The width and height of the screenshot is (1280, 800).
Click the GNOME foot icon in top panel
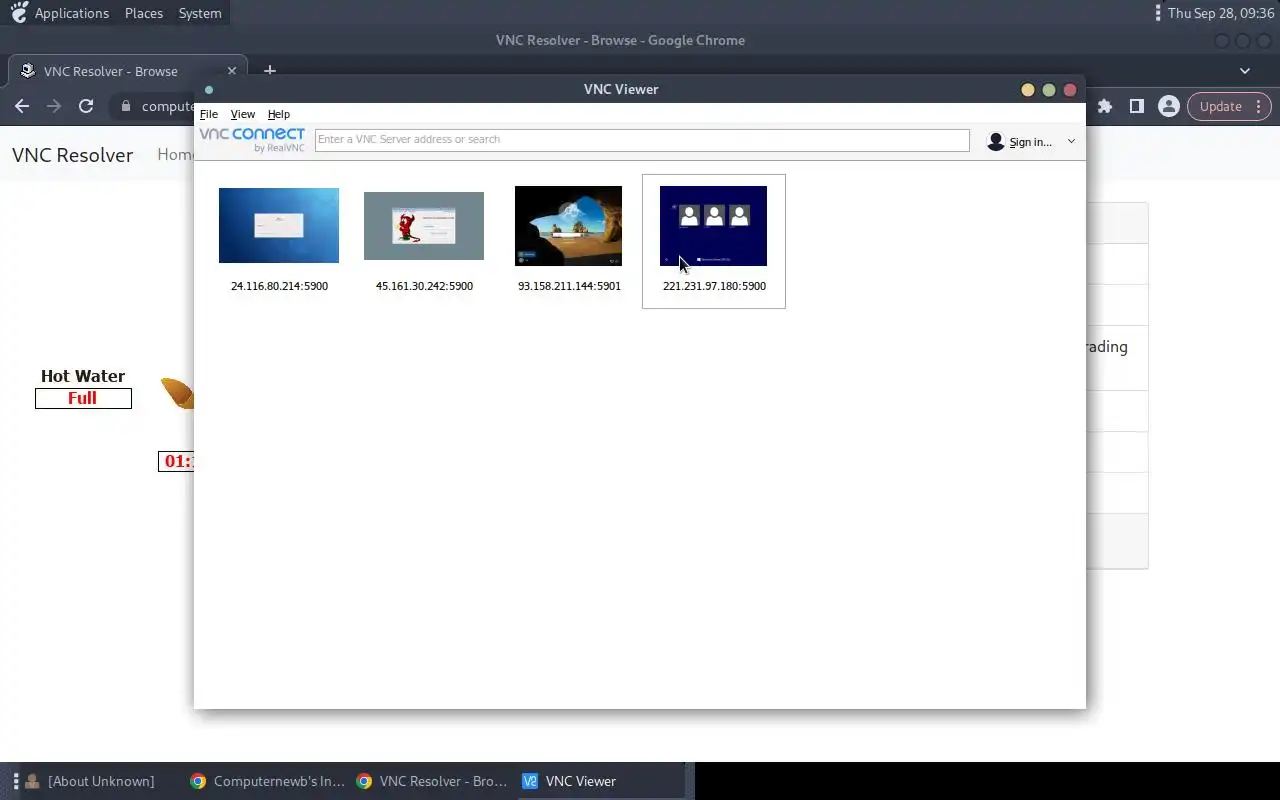[x=18, y=13]
